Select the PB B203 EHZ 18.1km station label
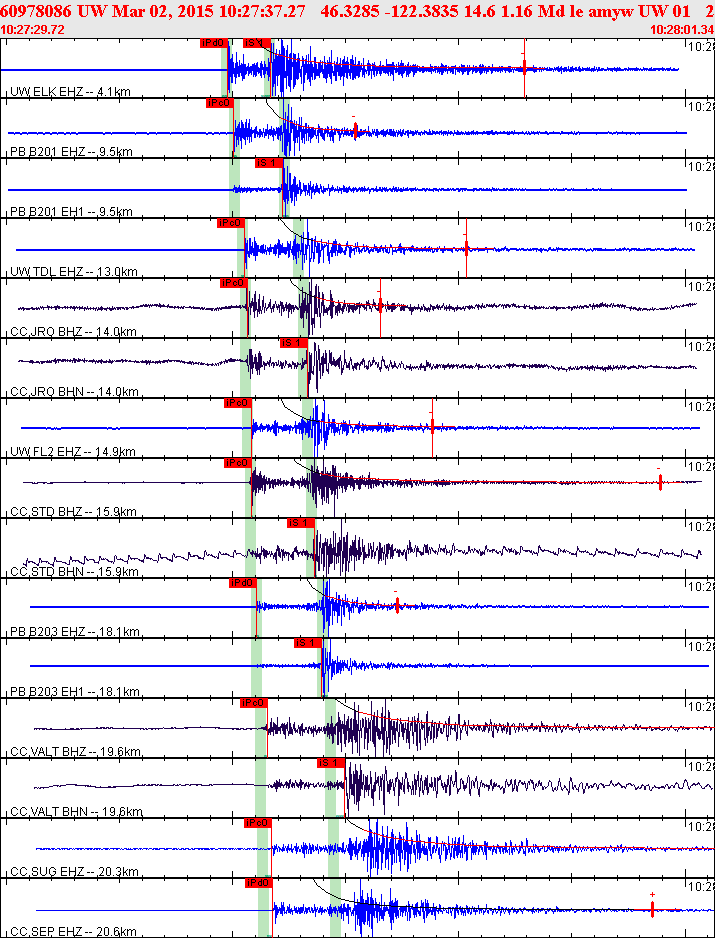 pos(75,632)
